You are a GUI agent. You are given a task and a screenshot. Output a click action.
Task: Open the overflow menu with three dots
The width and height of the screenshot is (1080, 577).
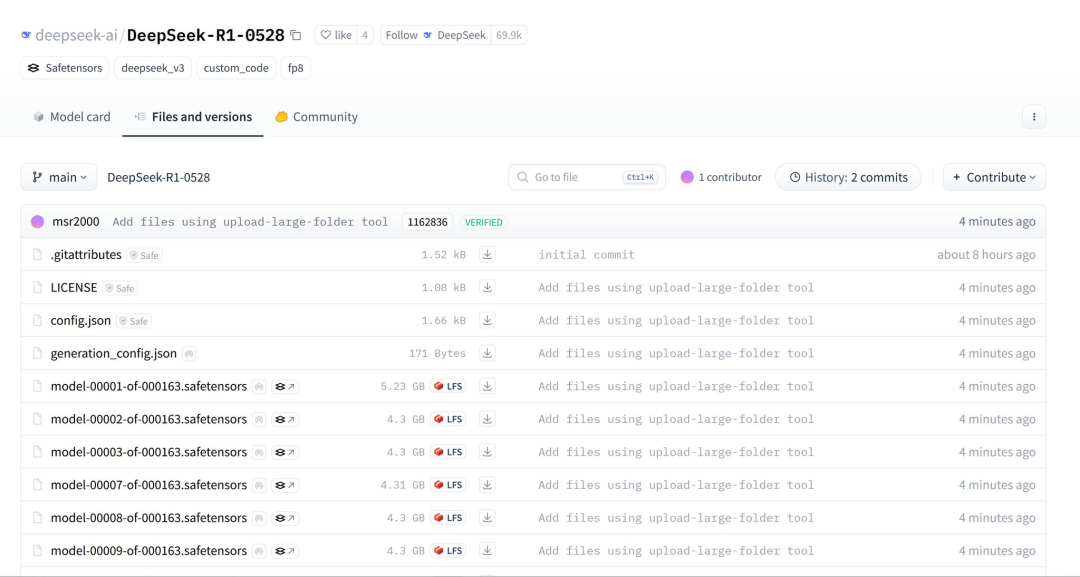click(x=1034, y=117)
